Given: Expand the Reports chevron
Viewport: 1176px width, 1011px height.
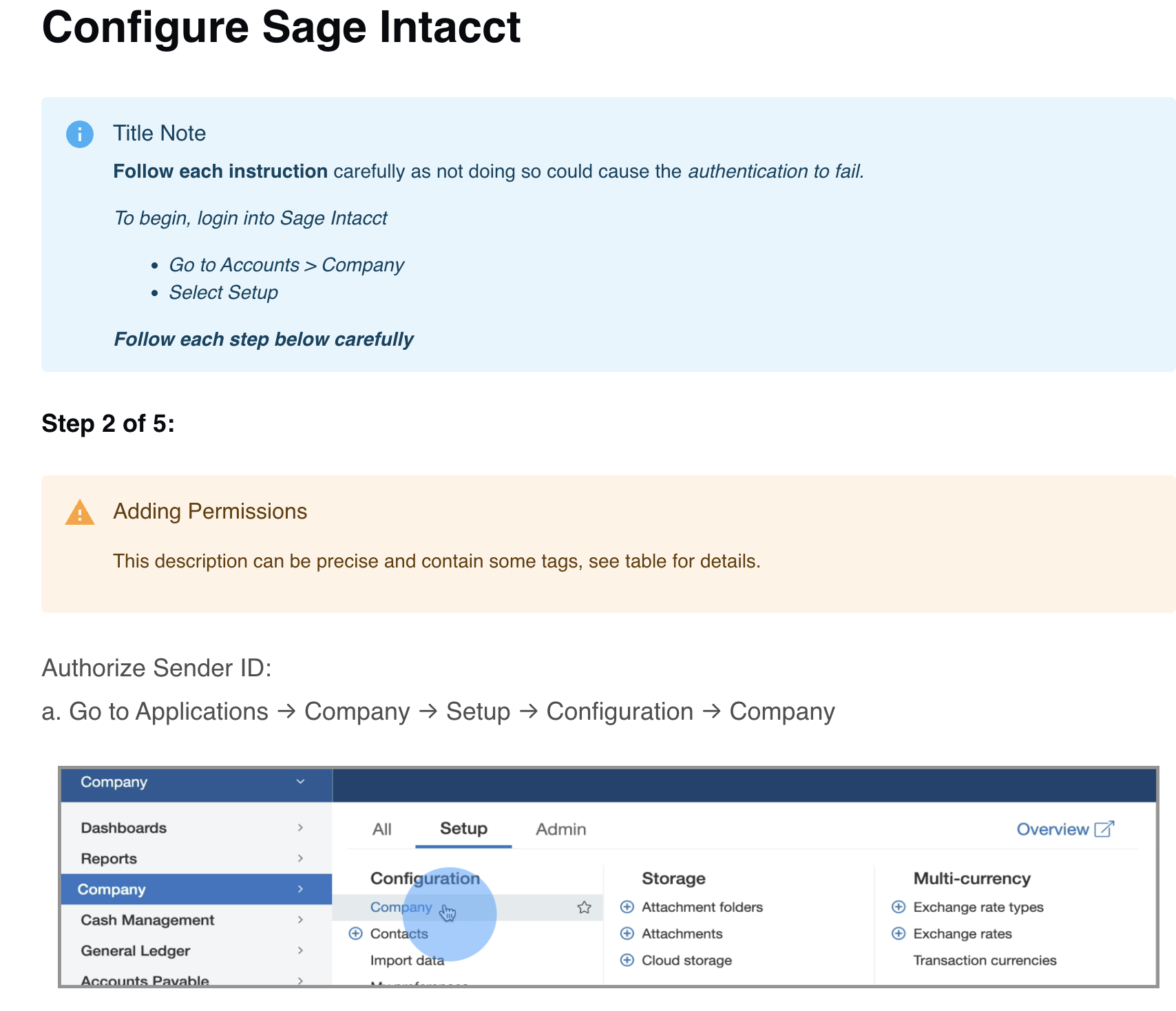Looking at the screenshot, I should point(300,858).
